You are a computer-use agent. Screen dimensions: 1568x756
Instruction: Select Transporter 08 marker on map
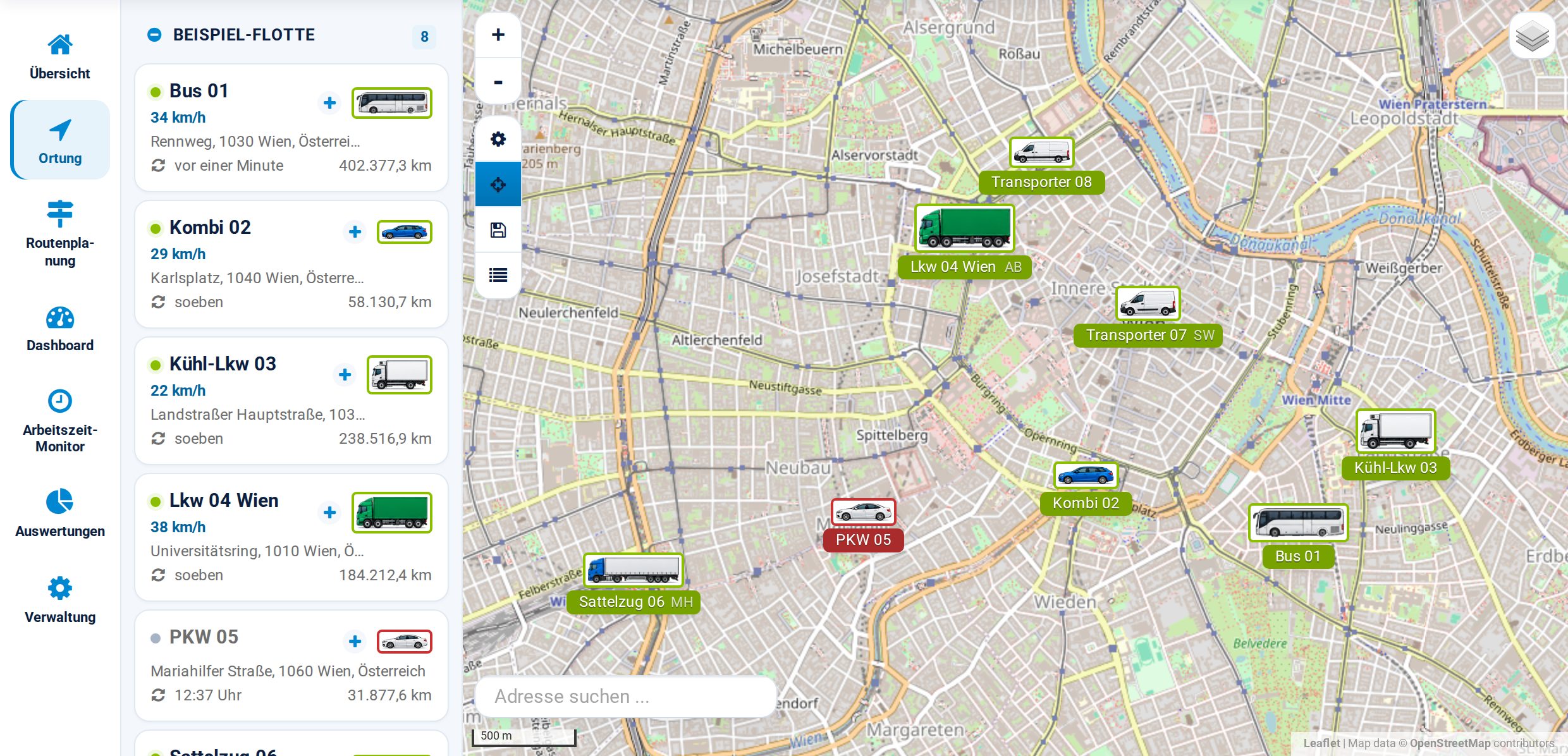[1041, 153]
